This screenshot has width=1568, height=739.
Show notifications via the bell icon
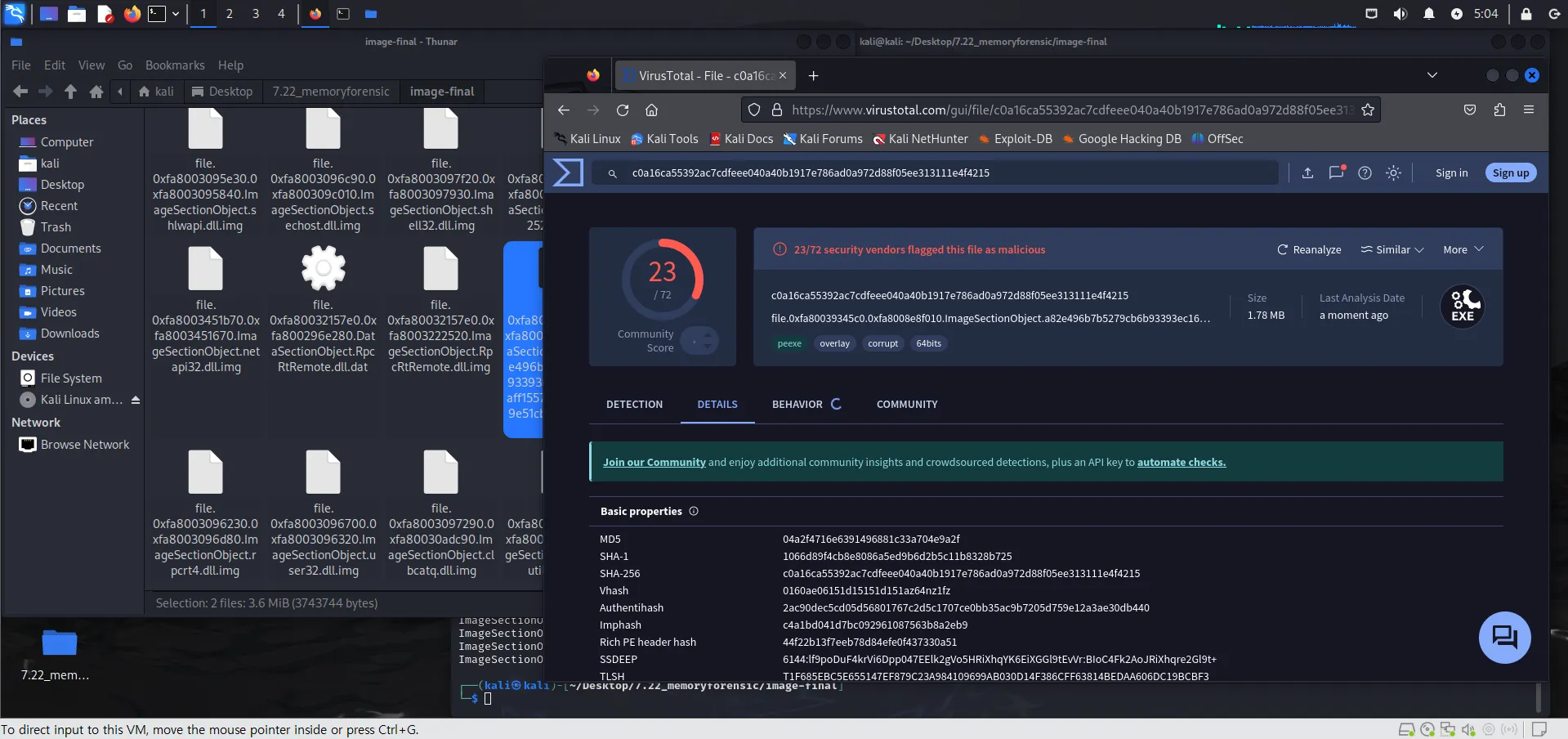[1429, 14]
